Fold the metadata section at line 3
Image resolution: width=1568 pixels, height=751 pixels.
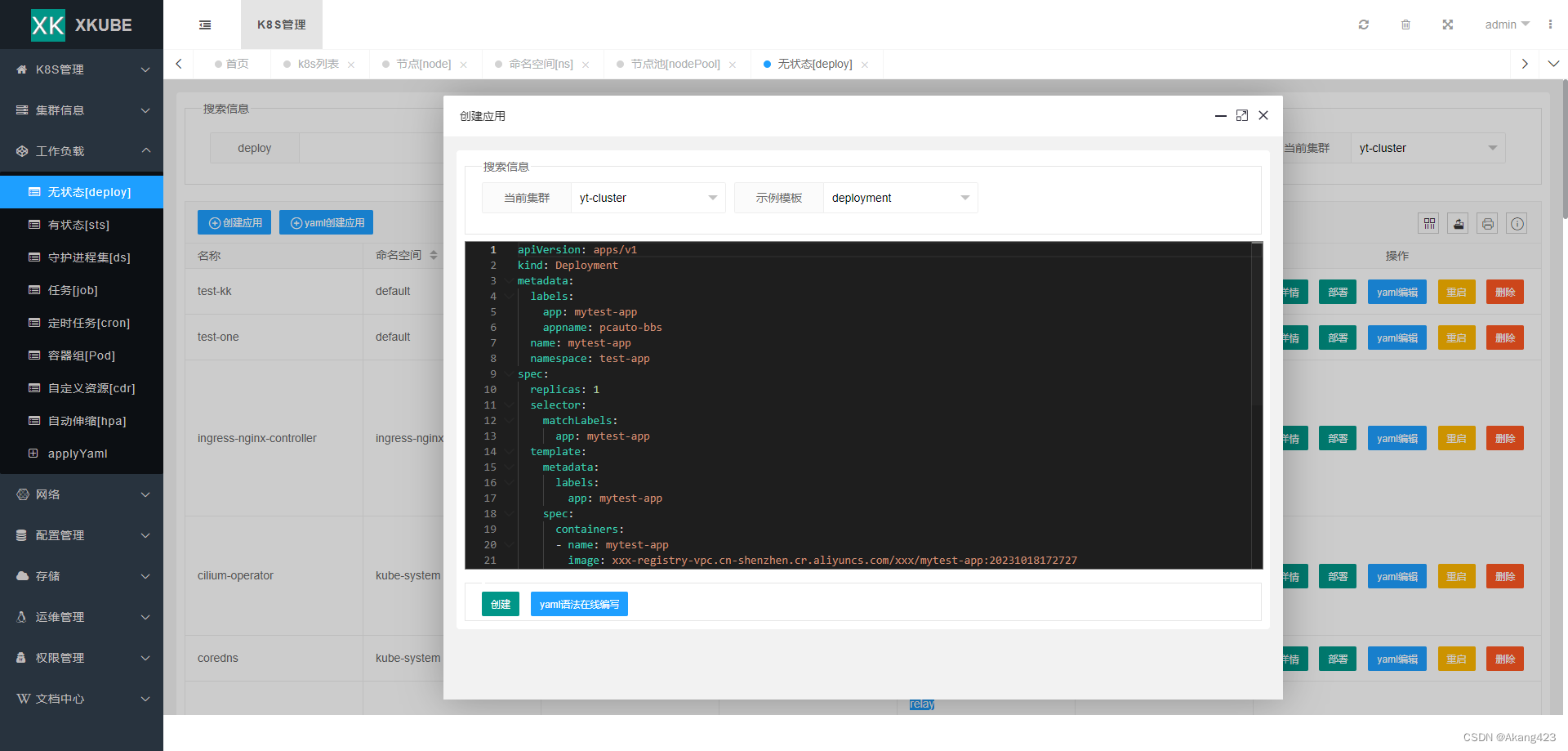click(509, 281)
